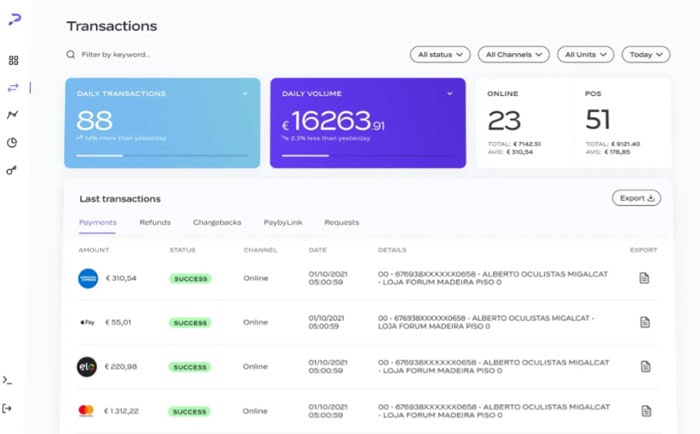Screen dimensions: 700x434
Task: Click the amount € 55,01
Action: coord(118,322)
